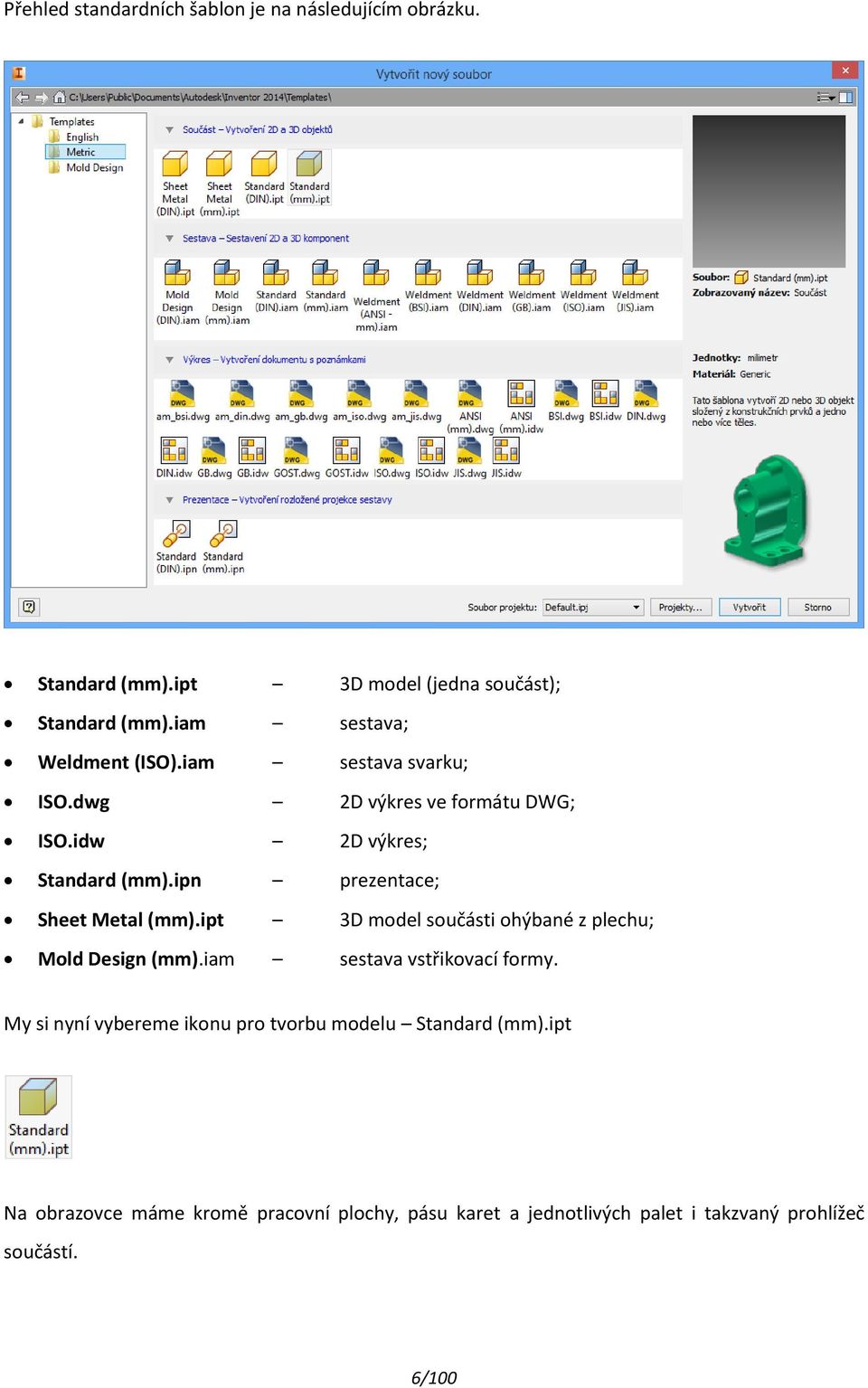Collapse the Templates tree root
The width and height of the screenshot is (868, 1388).
[21, 121]
